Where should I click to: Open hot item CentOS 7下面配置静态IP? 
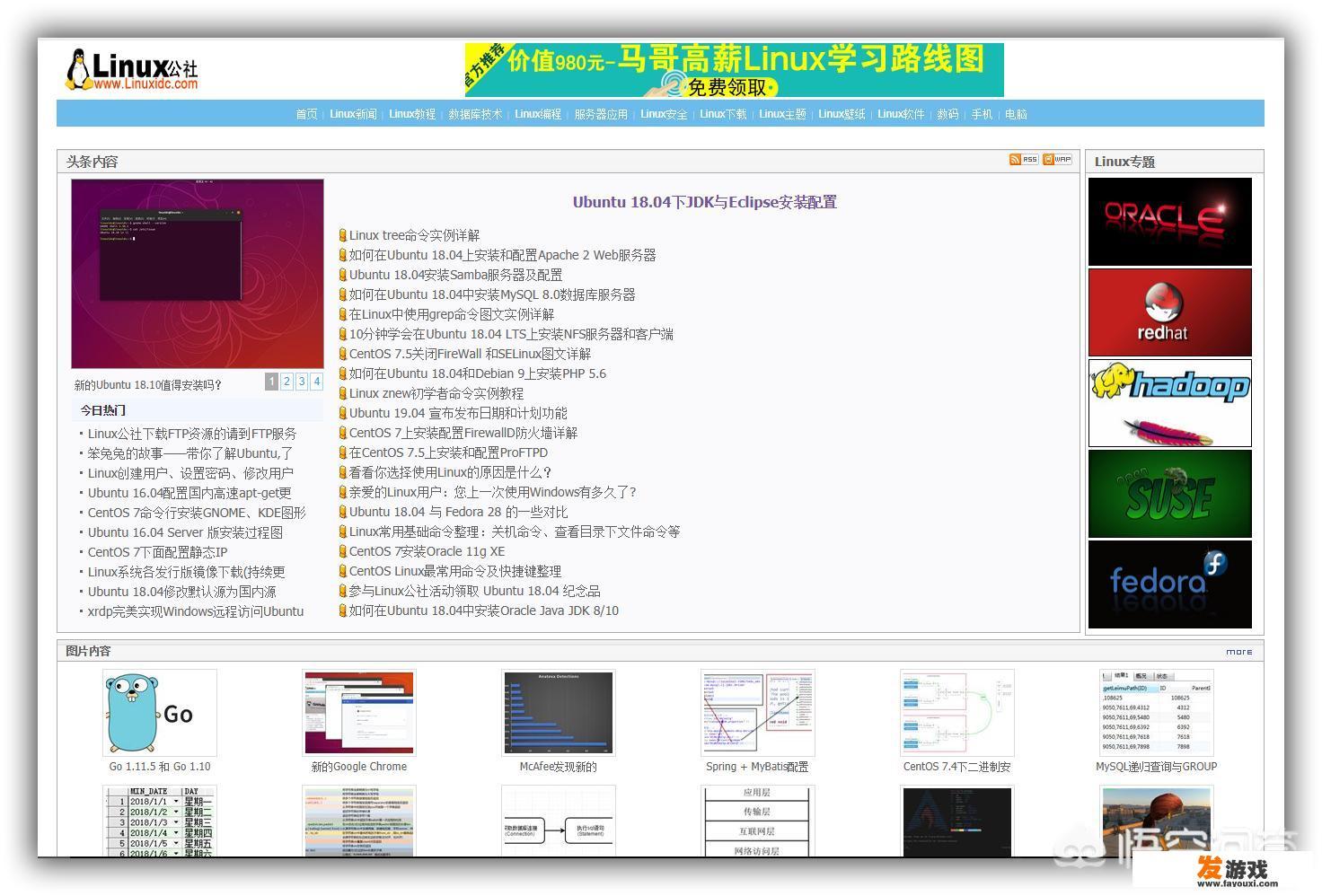[157, 552]
